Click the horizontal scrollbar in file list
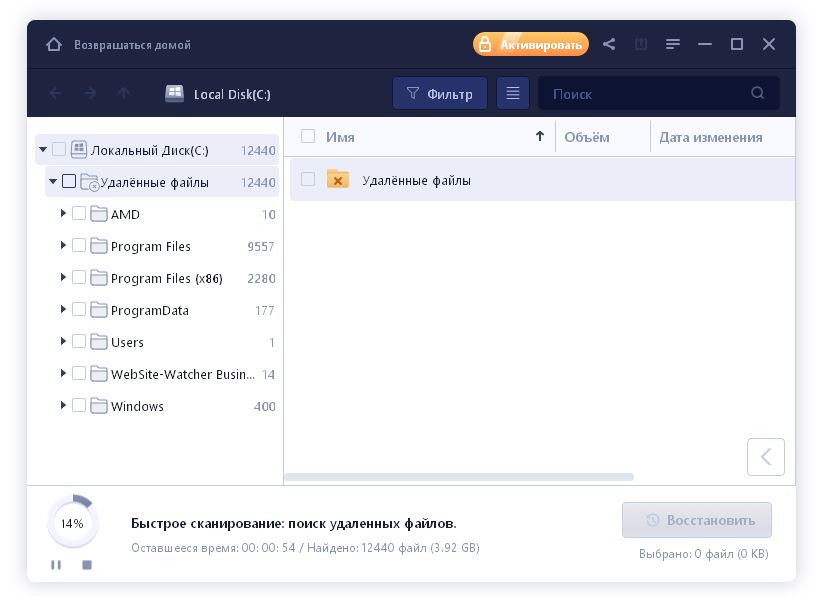The height and width of the screenshot is (596, 817). (459, 477)
